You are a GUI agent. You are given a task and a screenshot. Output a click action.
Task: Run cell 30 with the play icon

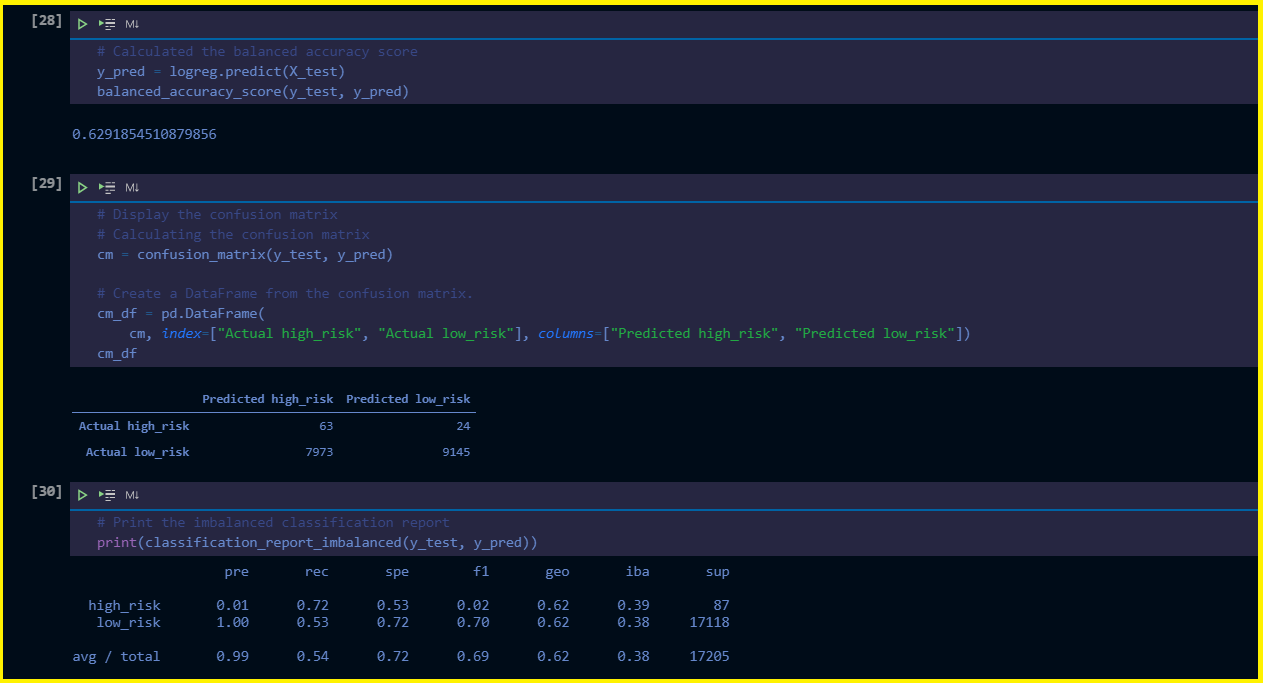83,495
